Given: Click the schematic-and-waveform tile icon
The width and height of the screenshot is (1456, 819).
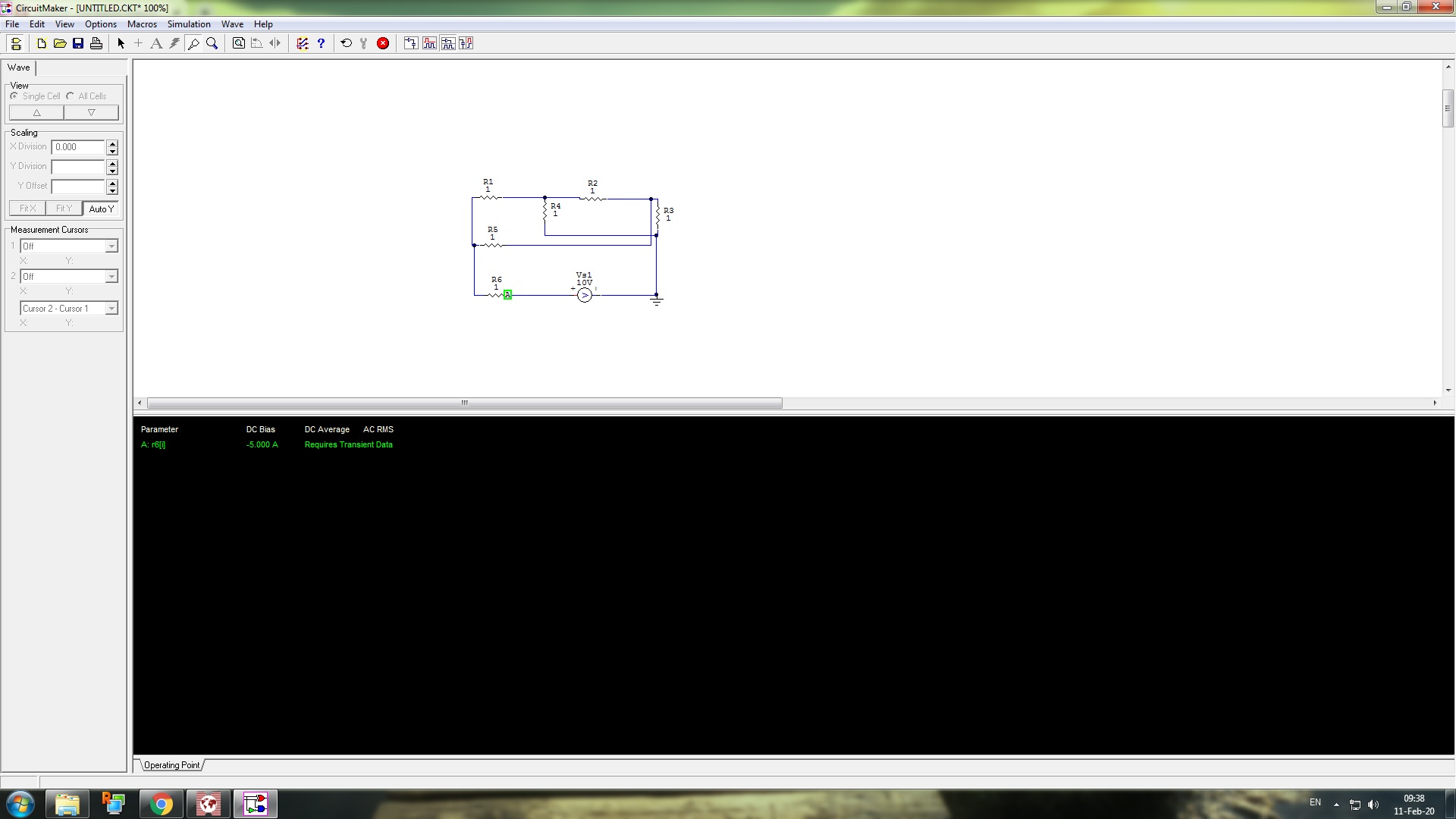Looking at the screenshot, I should (447, 43).
